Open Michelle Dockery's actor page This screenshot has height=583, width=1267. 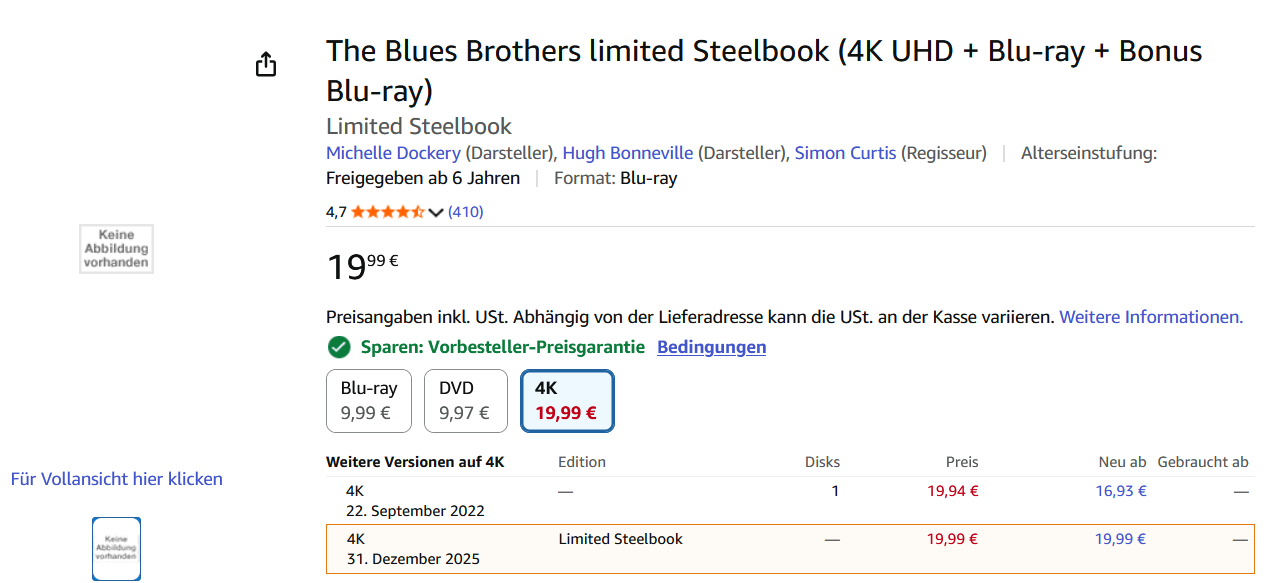pos(393,153)
